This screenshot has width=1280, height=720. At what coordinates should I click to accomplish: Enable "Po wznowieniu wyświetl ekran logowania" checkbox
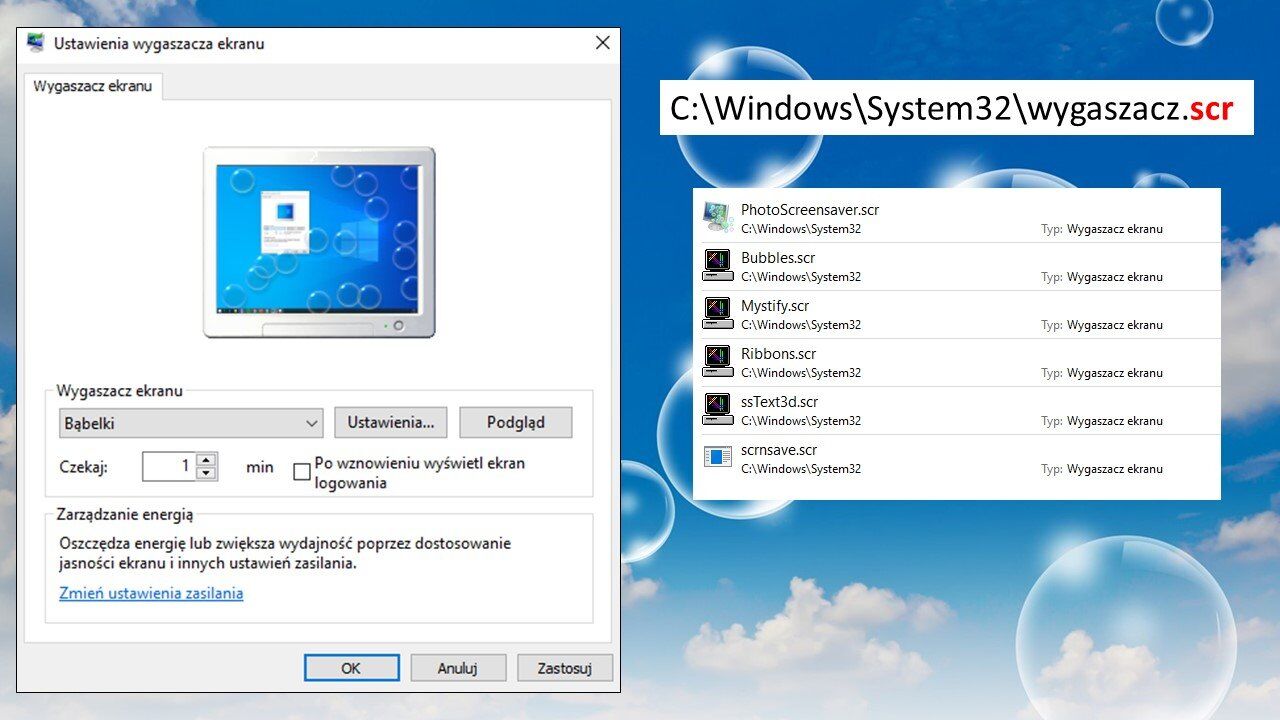click(x=301, y=472)
